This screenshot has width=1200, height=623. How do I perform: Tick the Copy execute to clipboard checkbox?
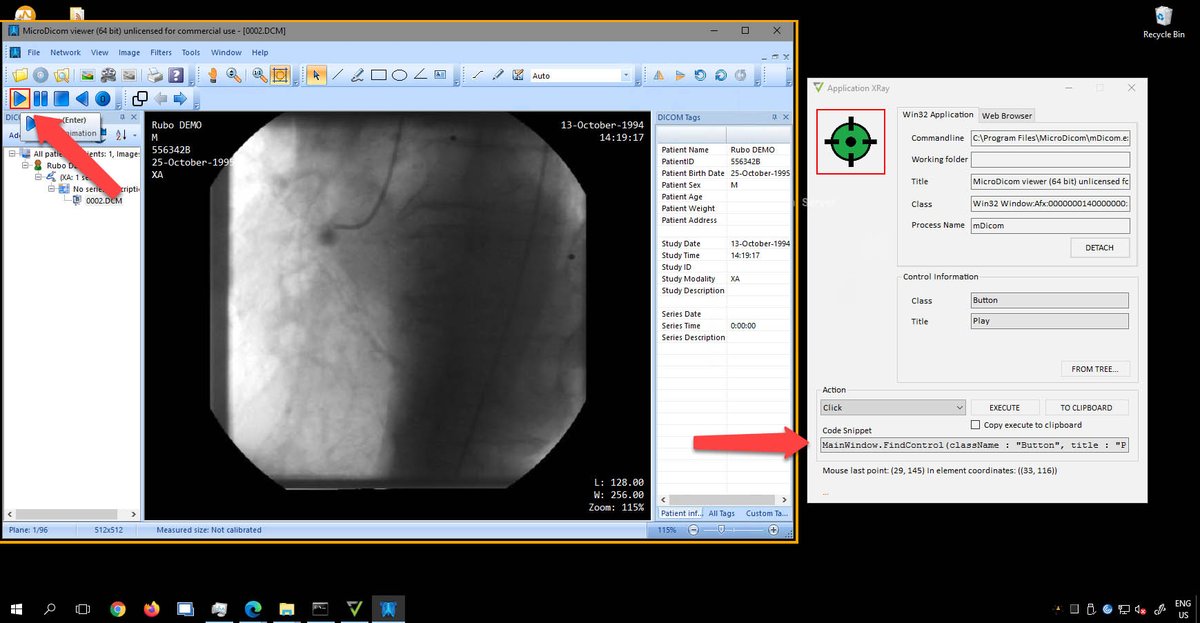[975, 425]
